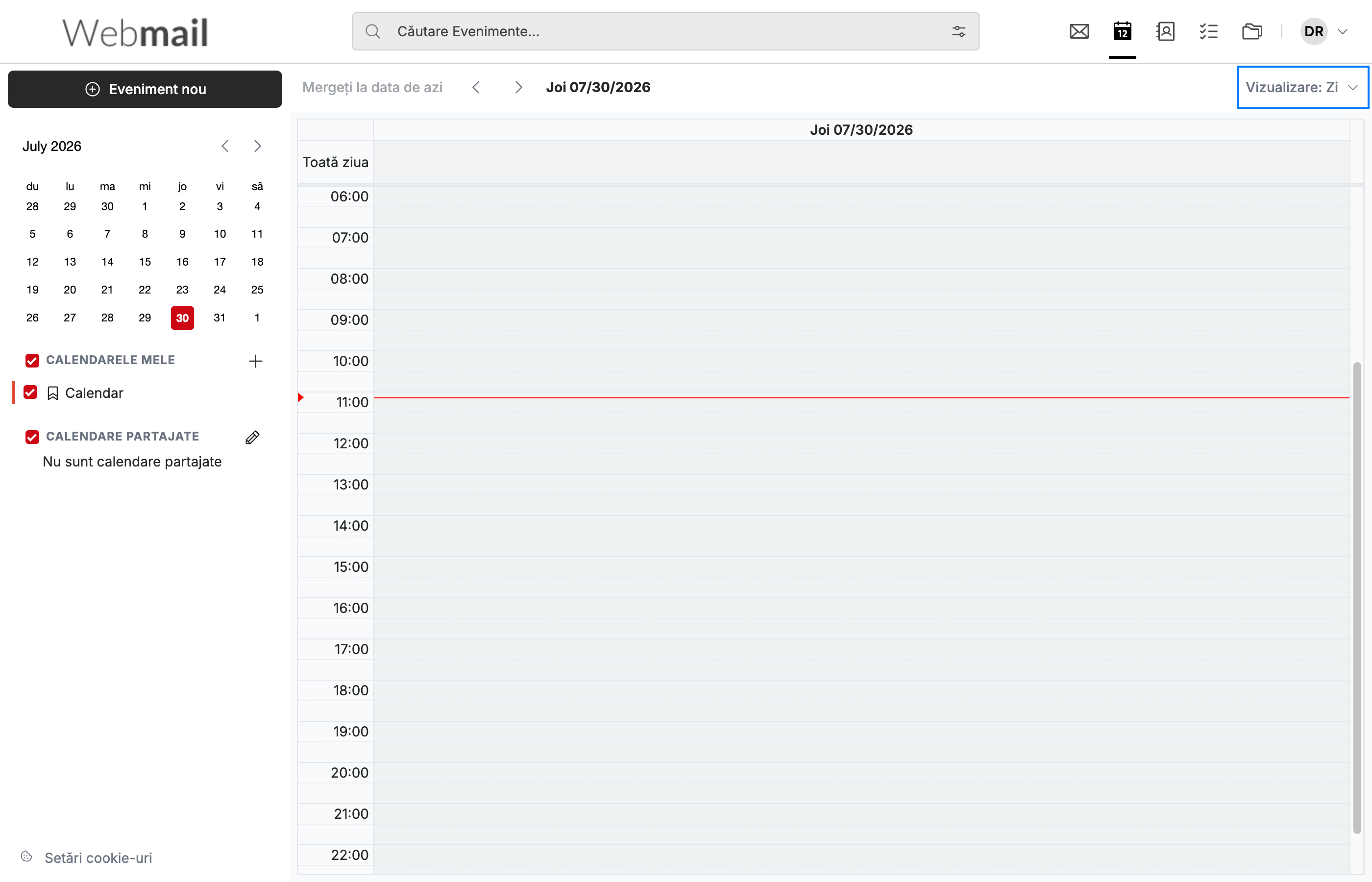
Task: Go to next day in toolbar
Action: point(518,87)
